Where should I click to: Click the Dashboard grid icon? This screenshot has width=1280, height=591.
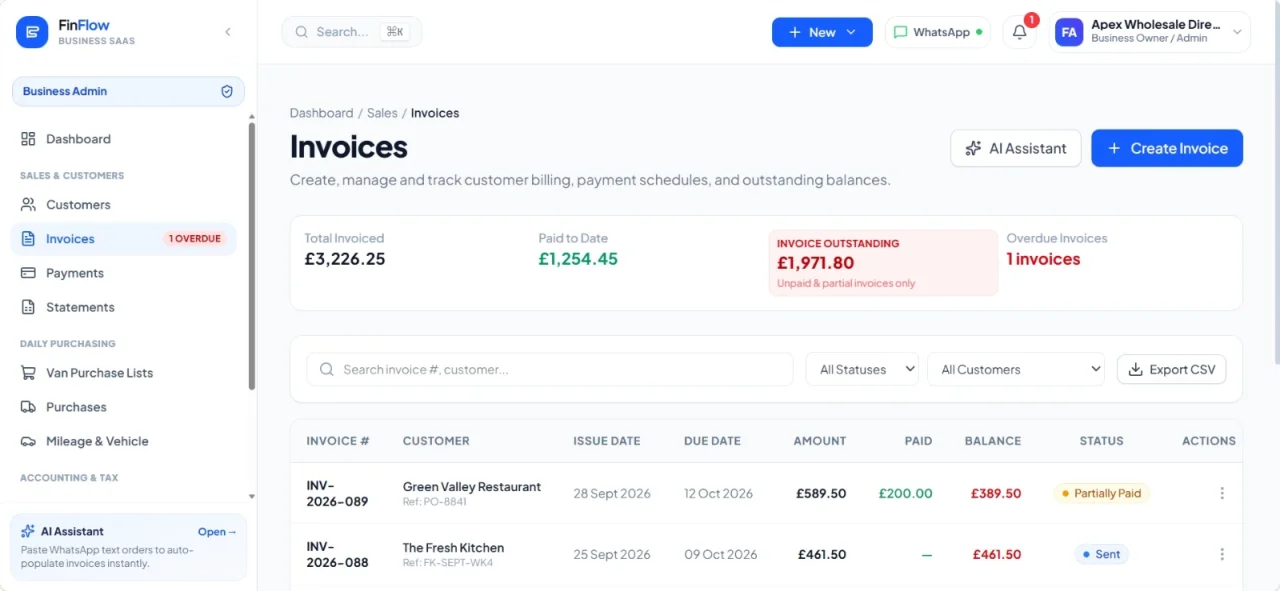coord(28,139)
